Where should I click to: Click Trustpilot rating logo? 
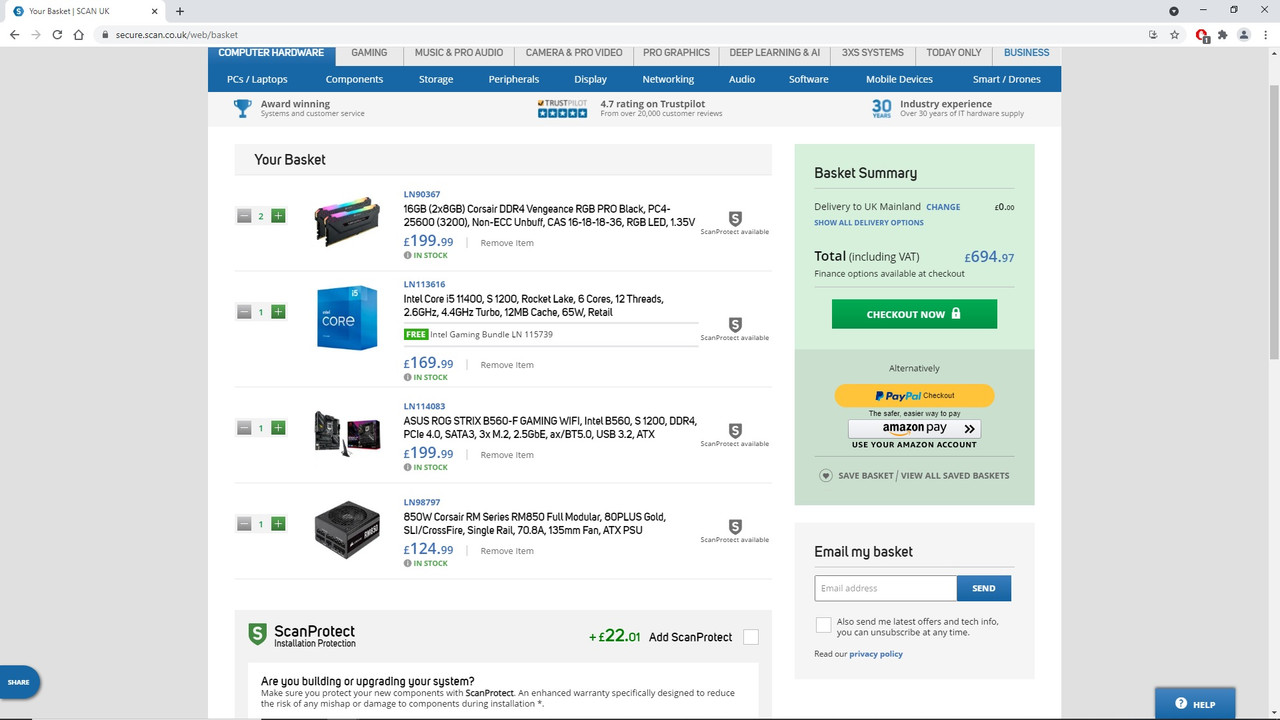562,108
